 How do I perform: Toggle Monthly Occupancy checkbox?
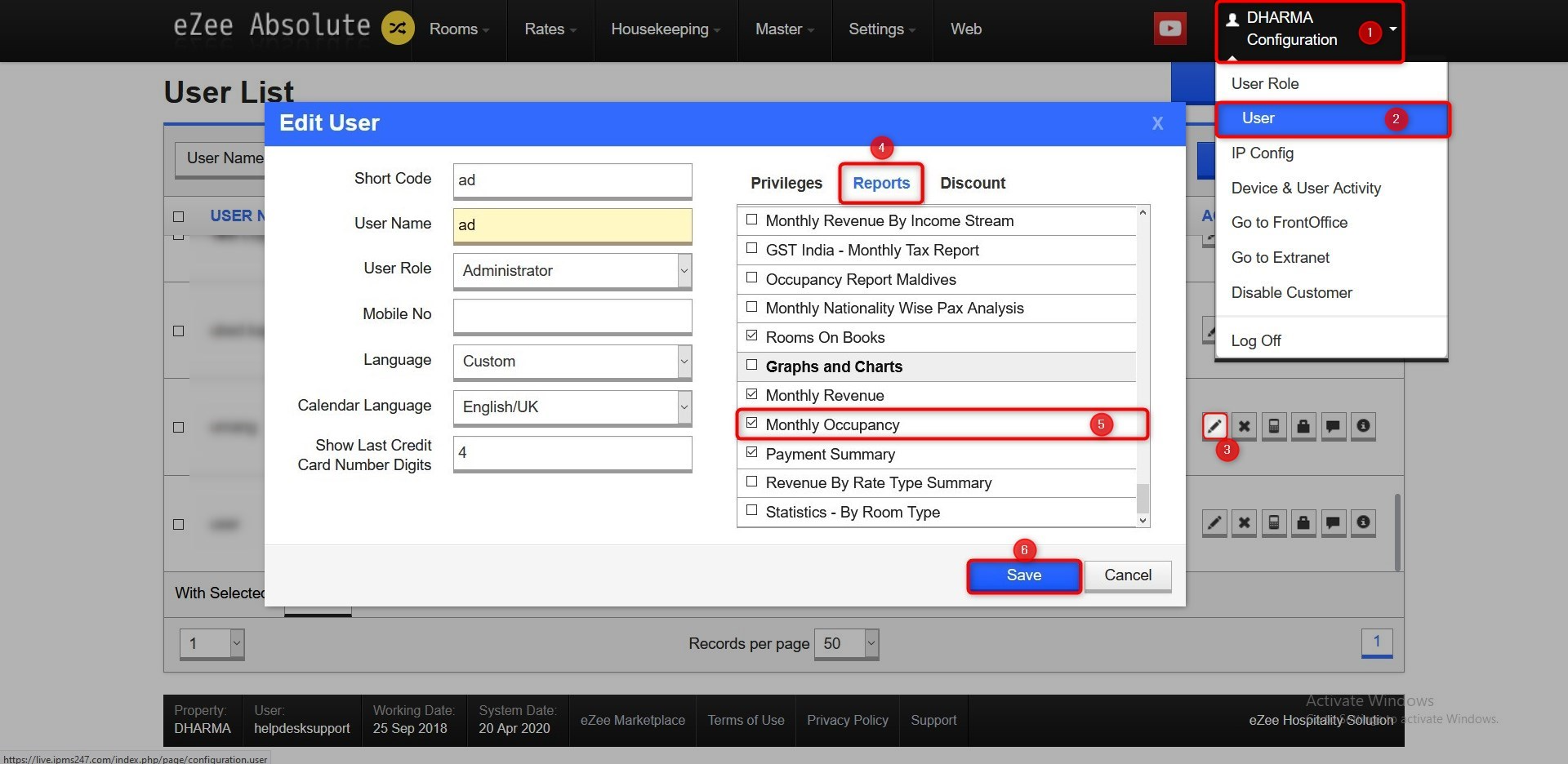pos(751,424)
